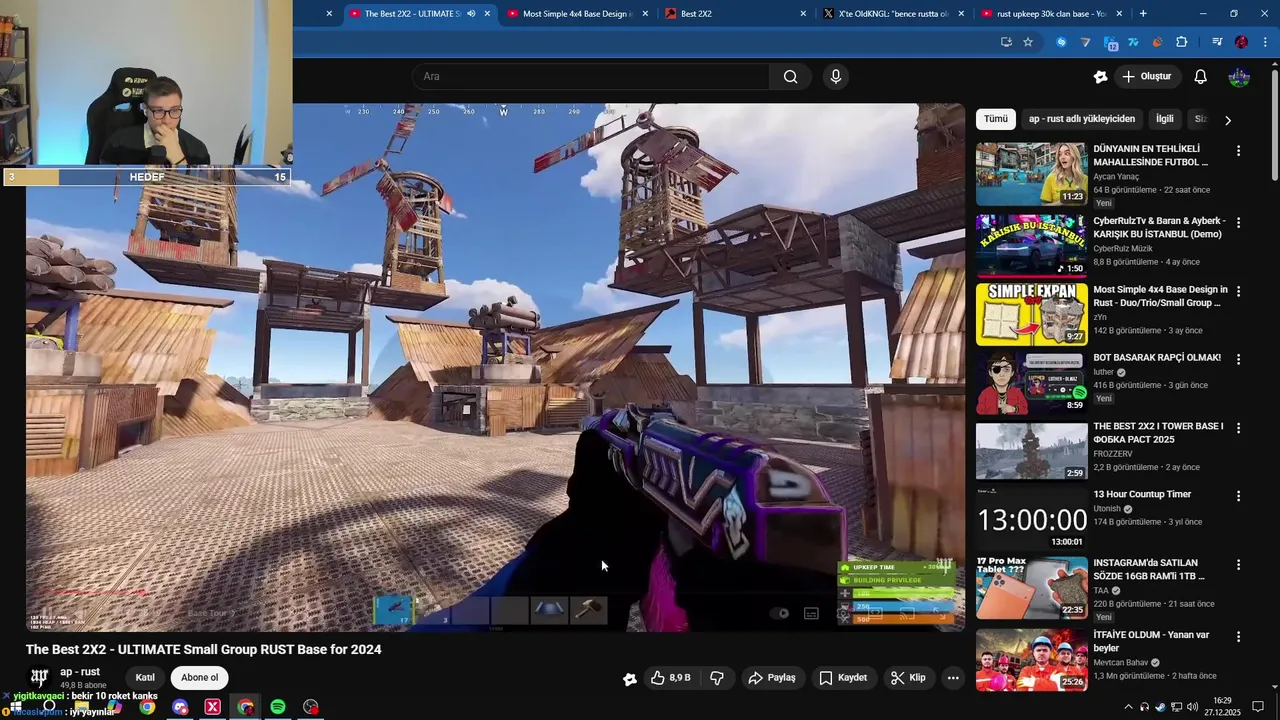Select the Tümü filter chip
Screen dimensions: 1280x720
coord(996,119)
